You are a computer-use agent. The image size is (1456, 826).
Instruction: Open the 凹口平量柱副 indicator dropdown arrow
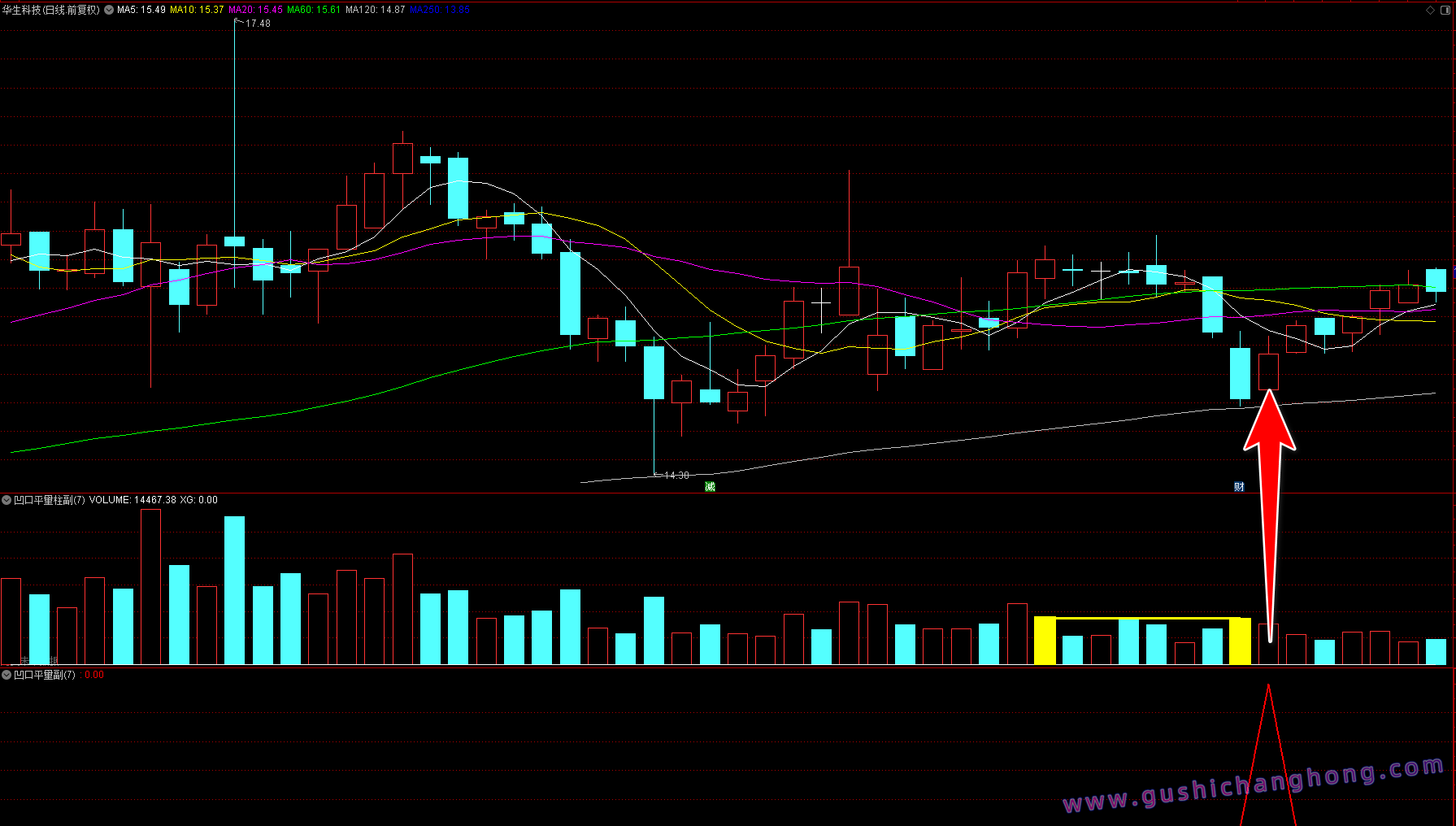(7, 500)
